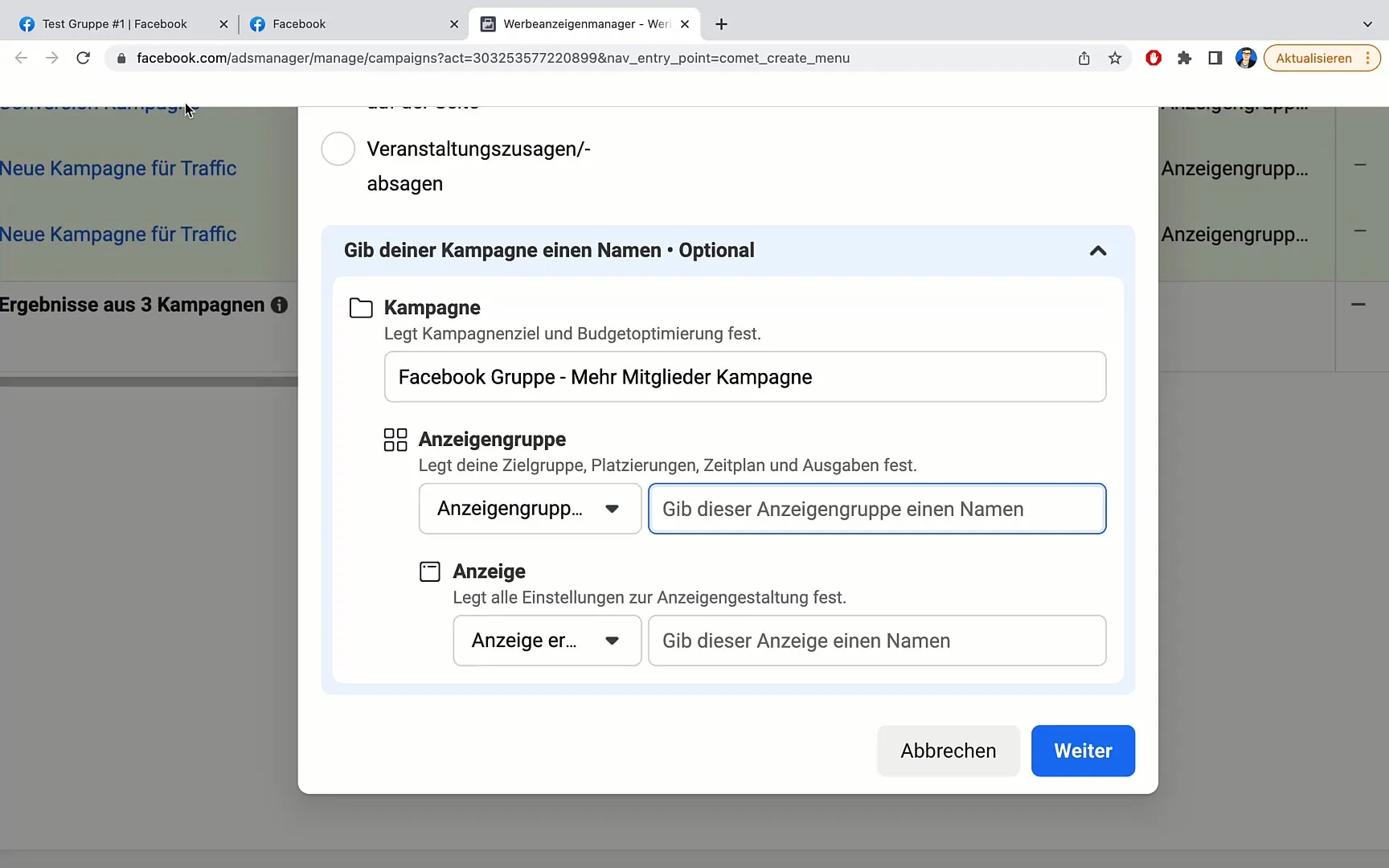Open the extensions puzzle piece menu
Image resolution: width=1389 pixels, height=868 pixels.
point(1184,58)
